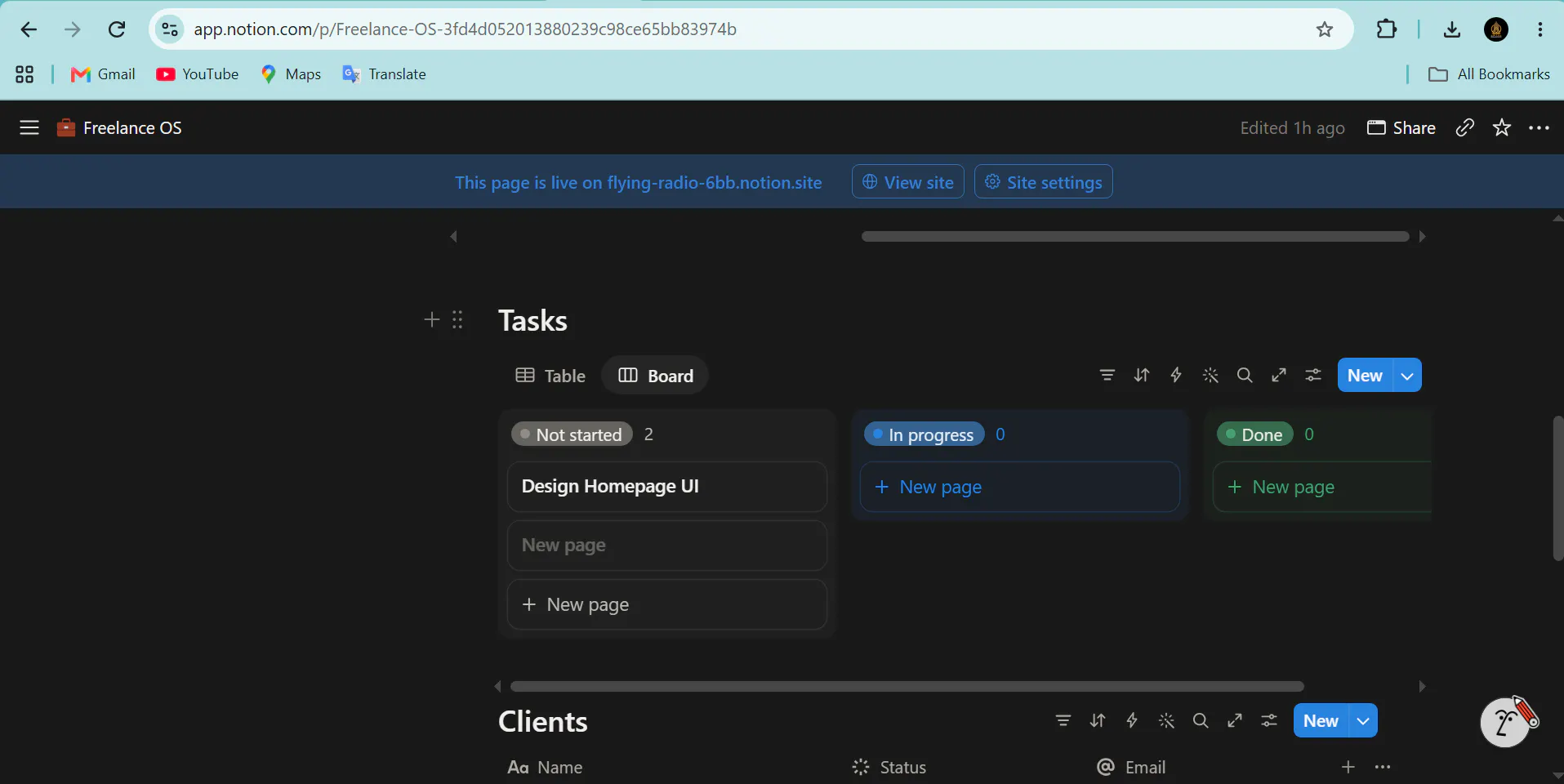Click the Not started status label
Image resolution: width=1564 pixels, height=784 pixels.
coord(572,434)
